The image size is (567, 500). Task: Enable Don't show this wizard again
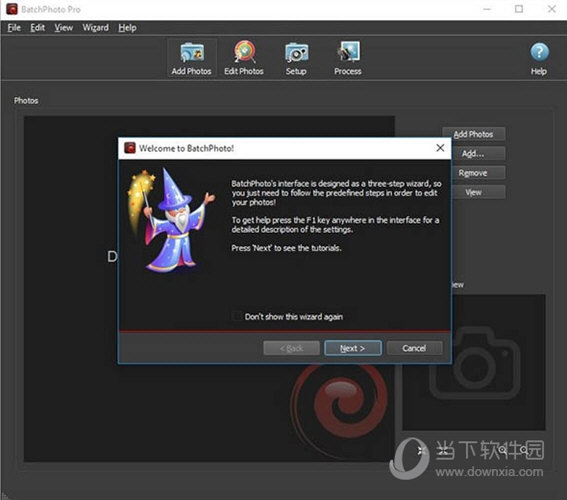(237, 316)
